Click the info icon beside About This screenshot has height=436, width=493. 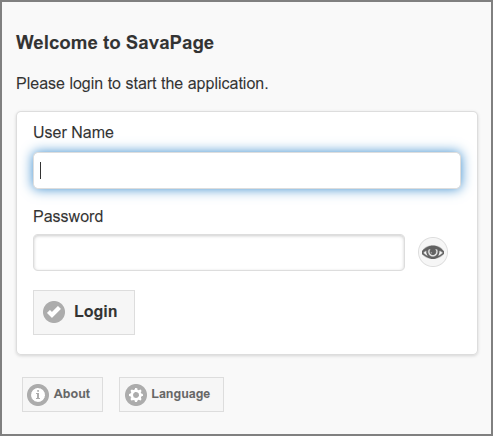pos(38,395)
